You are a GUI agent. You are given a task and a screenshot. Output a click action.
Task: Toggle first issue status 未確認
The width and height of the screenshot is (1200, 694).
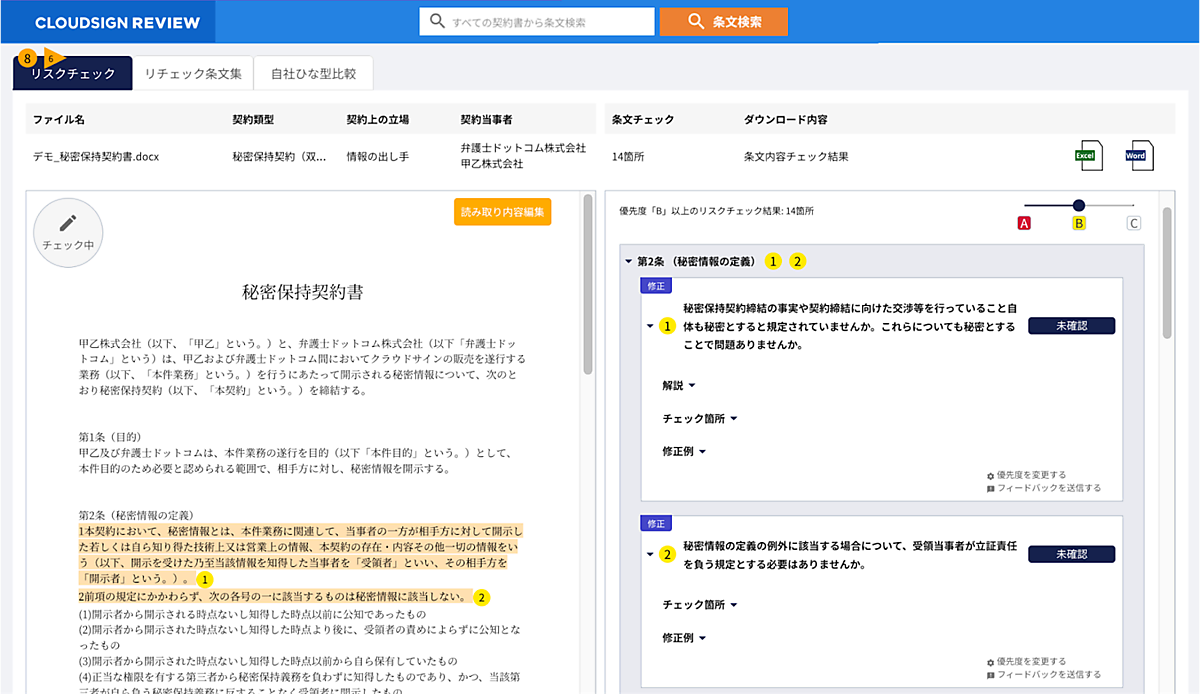pos(1070,326)
